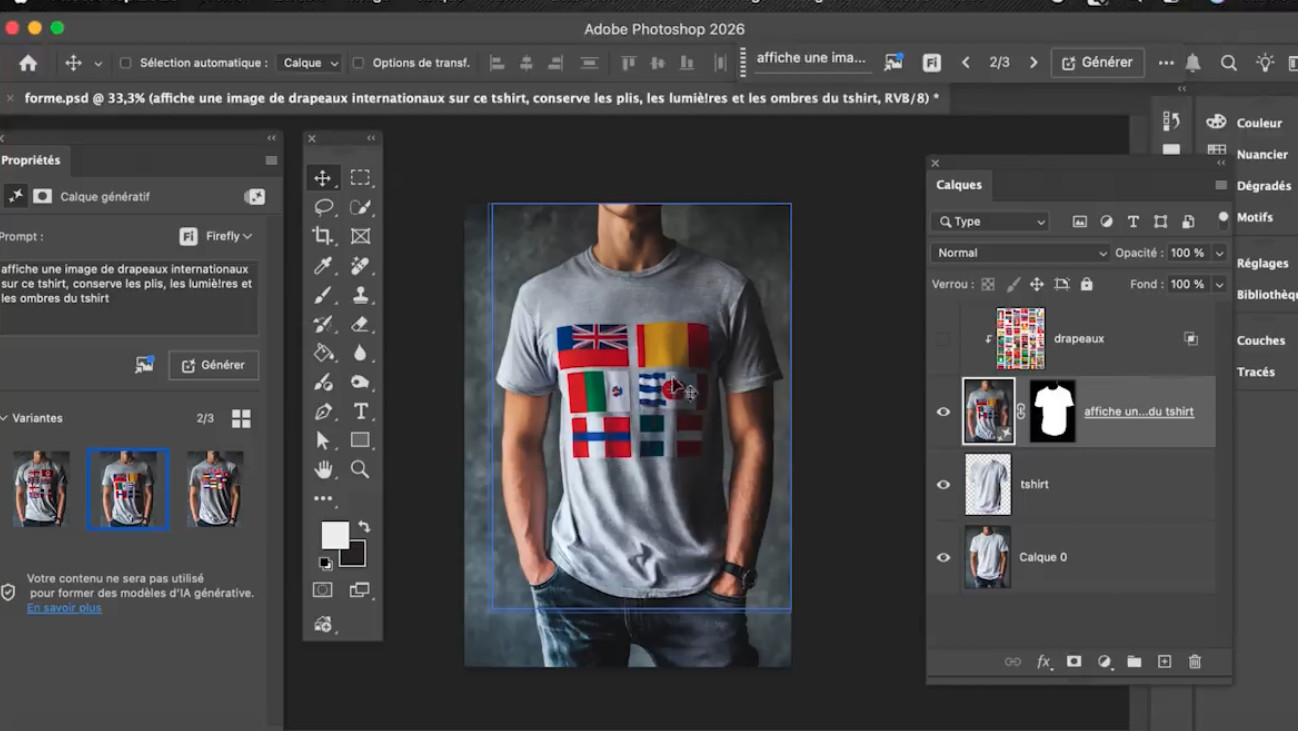The height and width of the screenshot is (731, 1298).
Task: Hide the tshirt layer
Action: [943, 484]
